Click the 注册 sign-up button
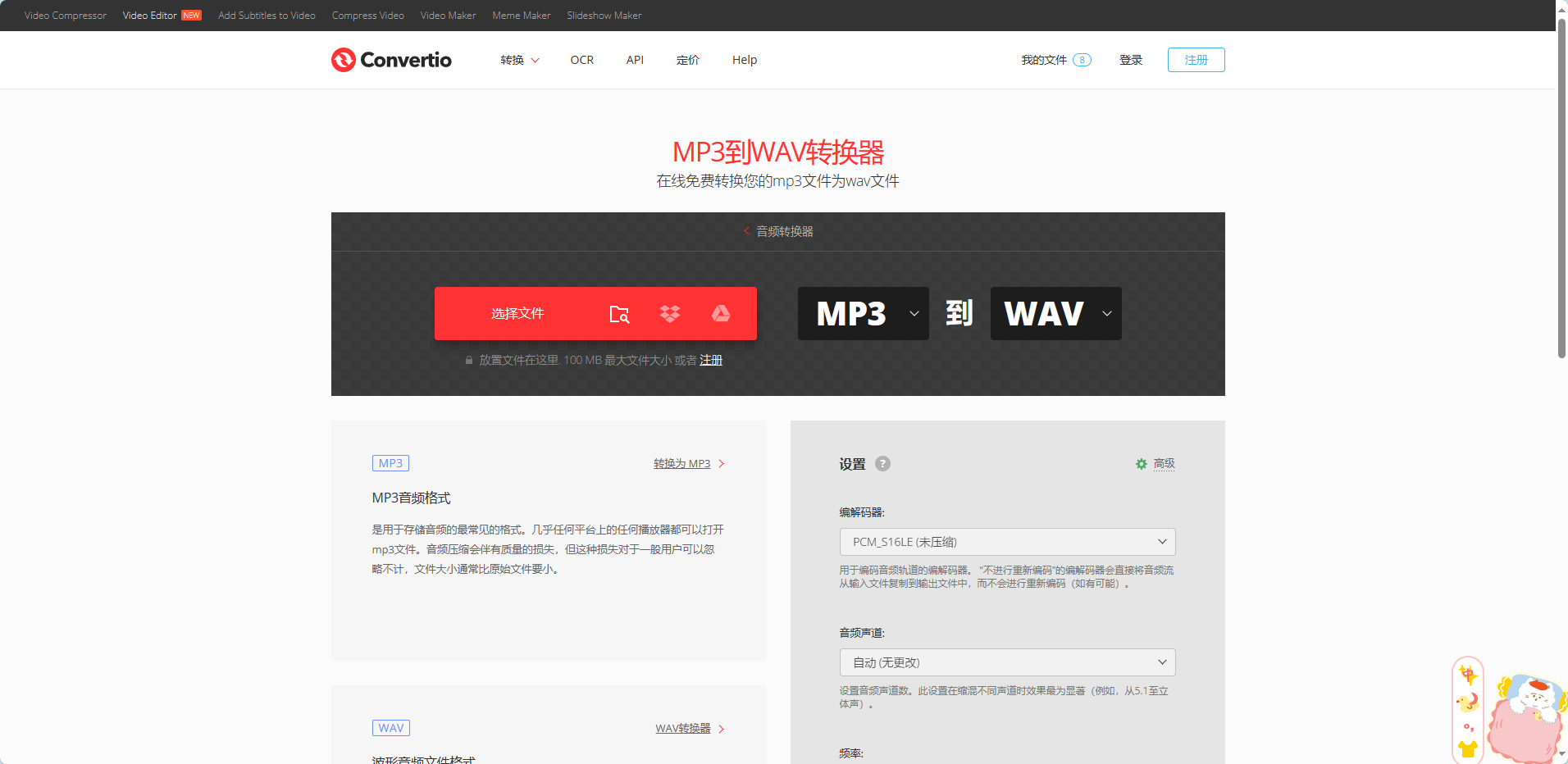The image size is (1568, 764). tap(1196, 59)
